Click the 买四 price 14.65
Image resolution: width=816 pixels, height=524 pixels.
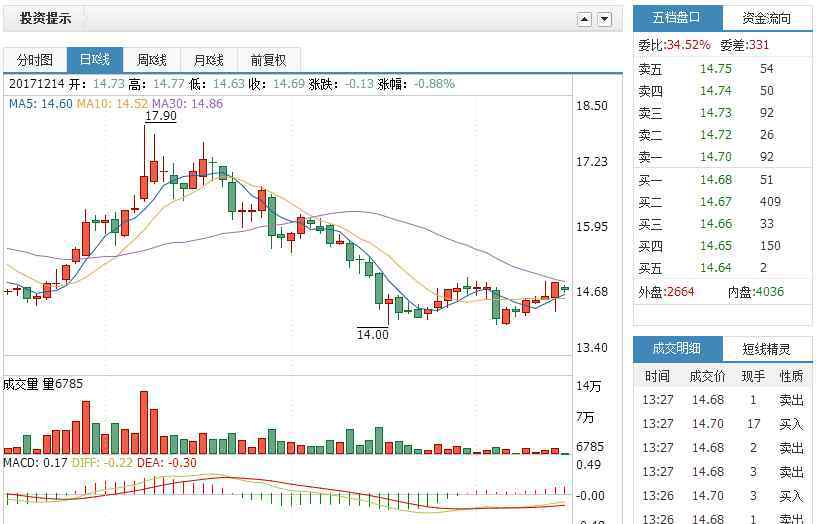(x=716, y=246)
